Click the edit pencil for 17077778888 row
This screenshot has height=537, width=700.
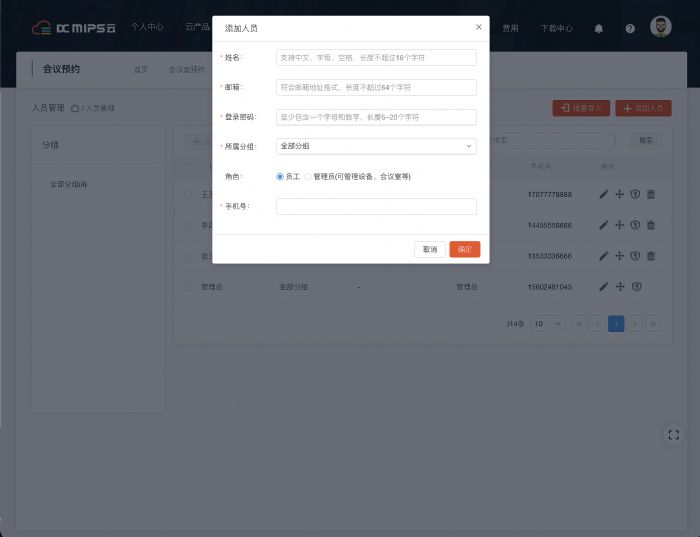click(x=604, y=194)
